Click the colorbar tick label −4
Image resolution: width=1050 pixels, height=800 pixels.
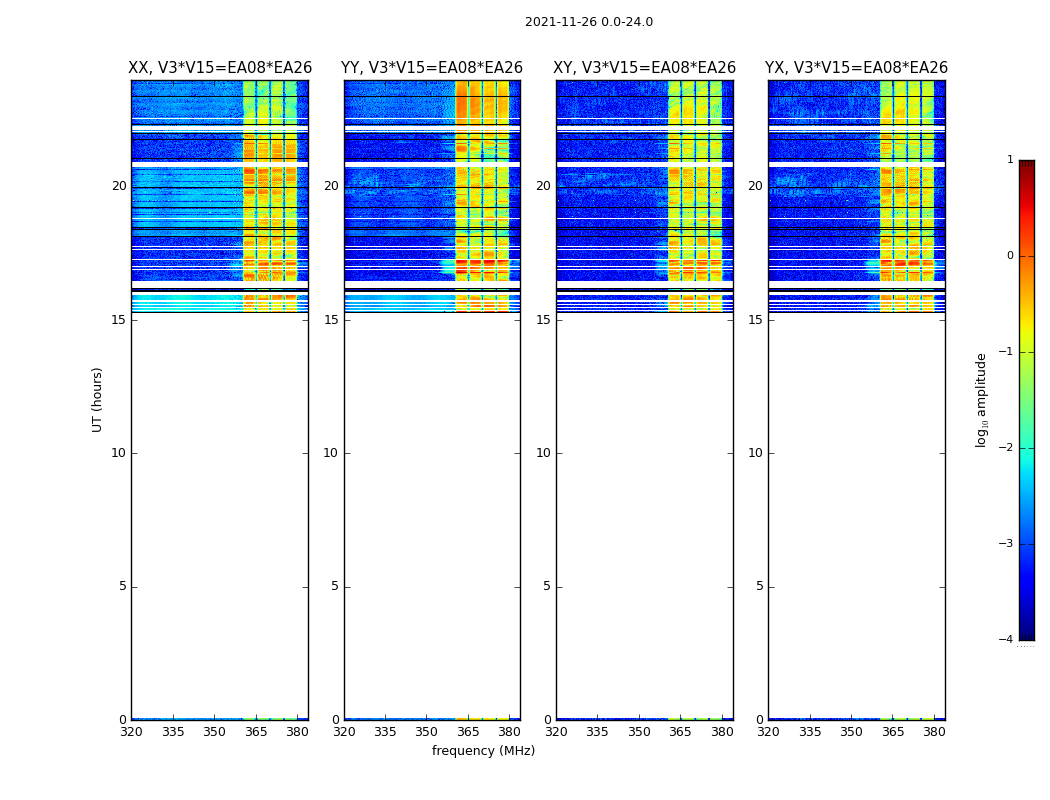(x=1006, y=640)
